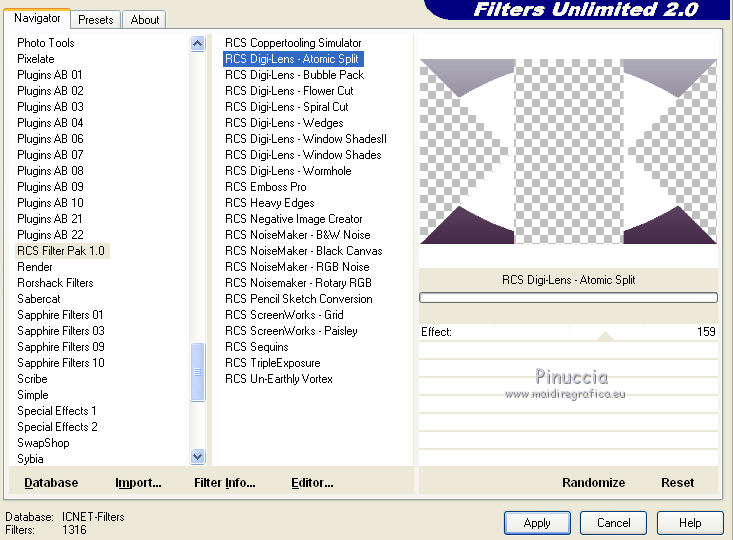Screen dimensions: 733x540
Task: Open the About tab
Action: [145, 20]
